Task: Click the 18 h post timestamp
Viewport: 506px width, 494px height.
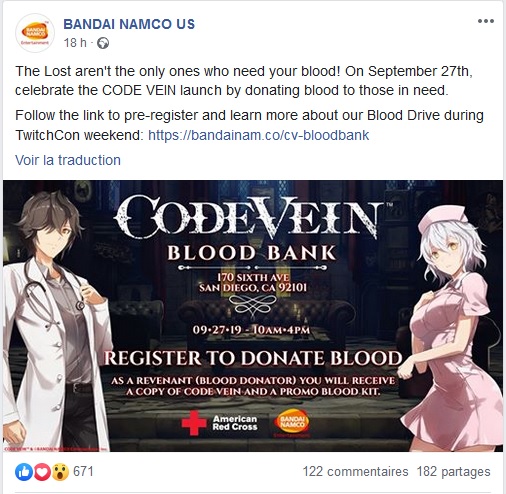Action: tap(75, 43)
